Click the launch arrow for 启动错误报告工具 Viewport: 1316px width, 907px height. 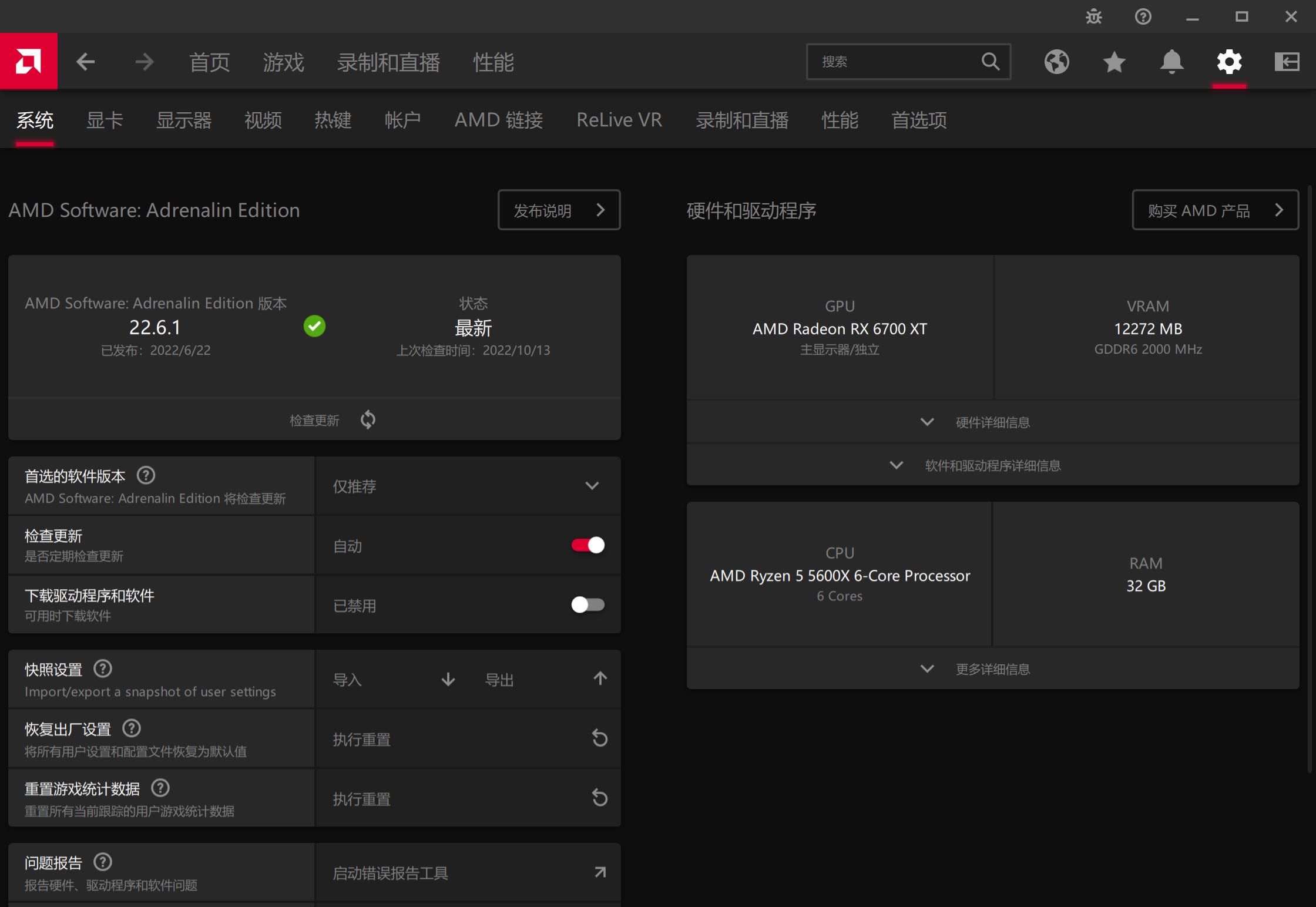point(600,872)
